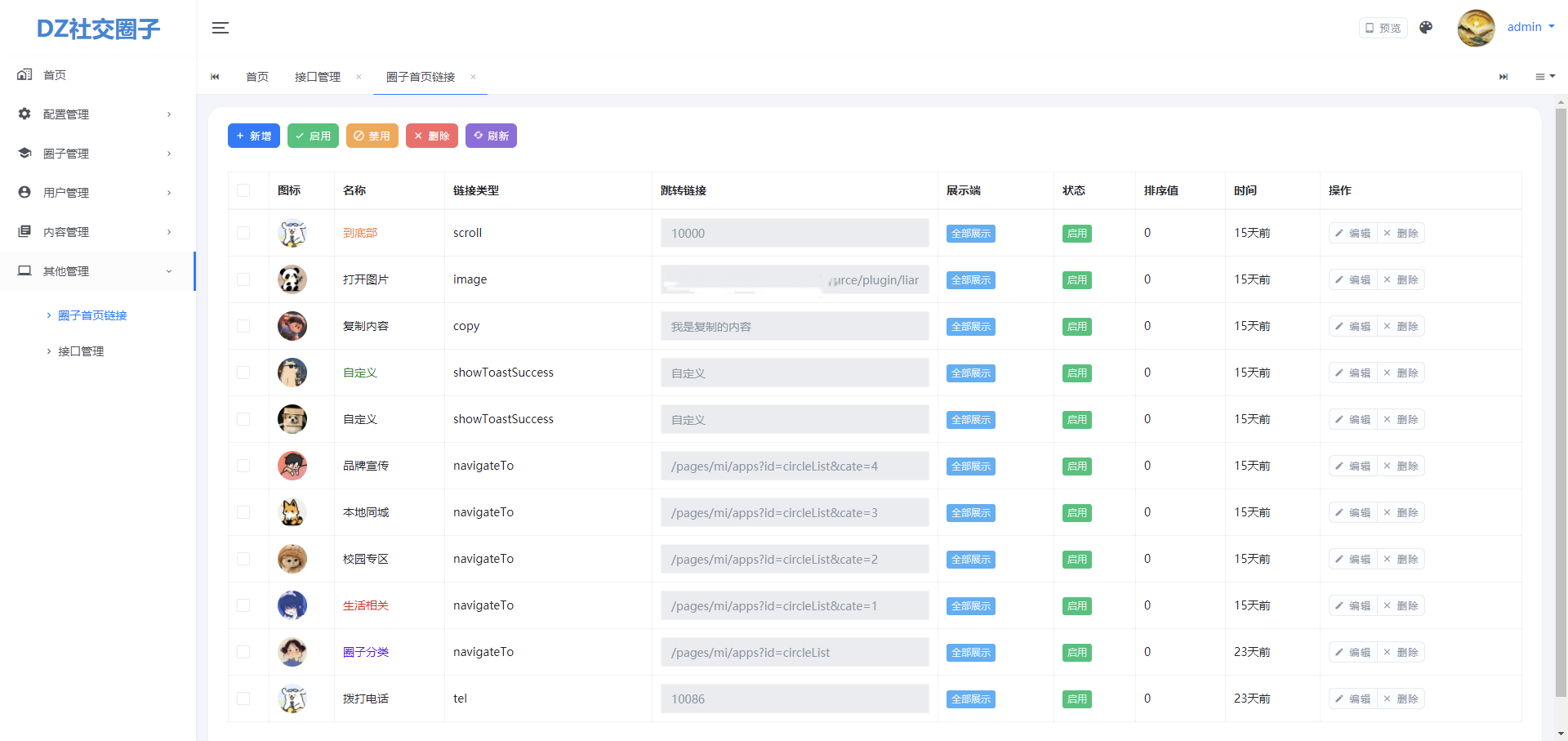Click the admin user avatar
The image size is (1568, 741).
click(x=1476, y=28)
